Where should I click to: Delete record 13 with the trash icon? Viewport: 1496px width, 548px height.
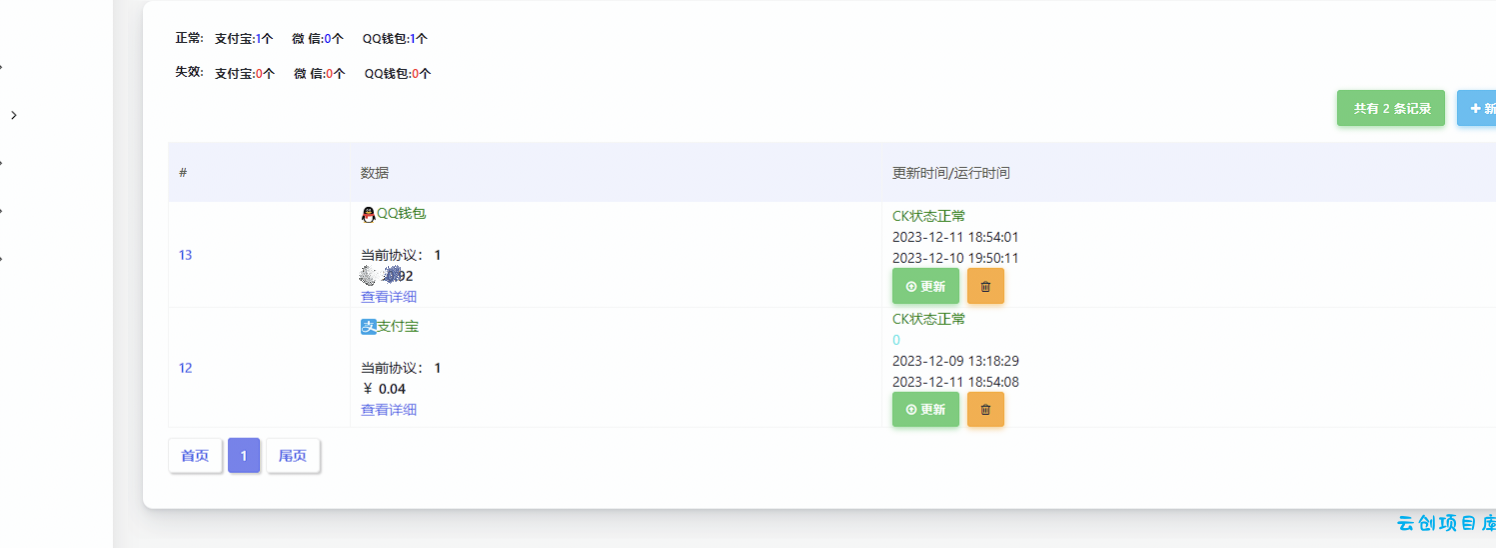click(x=985, y=286)
